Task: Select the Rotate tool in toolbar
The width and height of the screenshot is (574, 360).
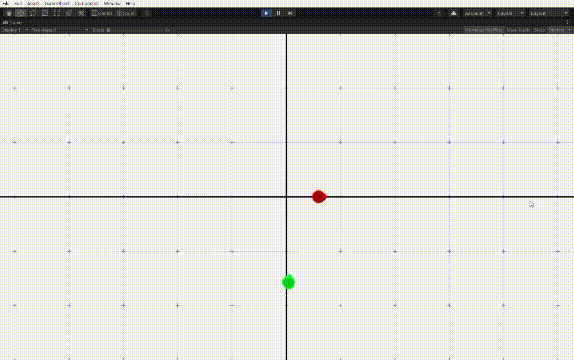Action: pyautogui.click(x=33, y=13)
